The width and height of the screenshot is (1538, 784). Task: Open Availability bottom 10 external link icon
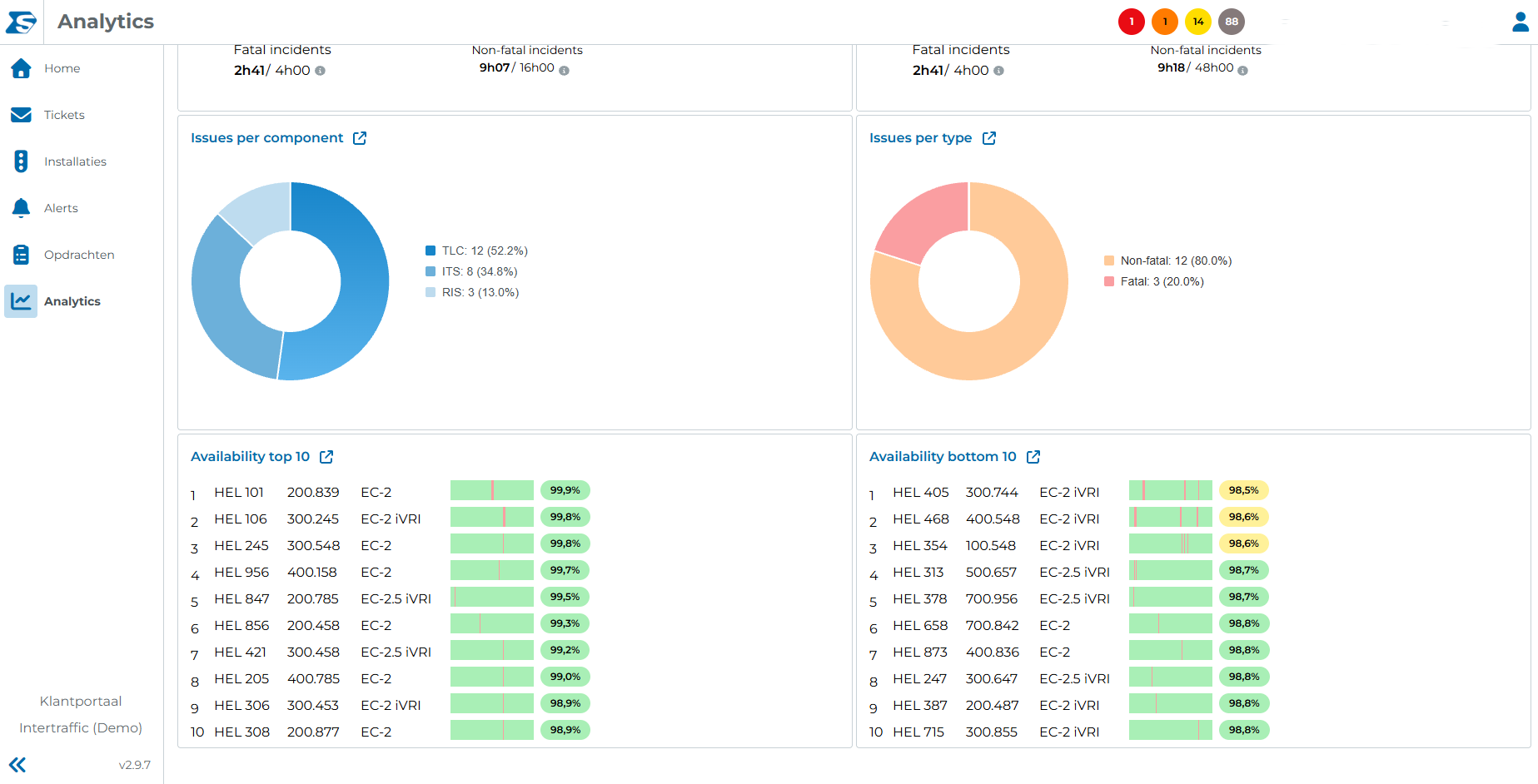coord(1033,457)
